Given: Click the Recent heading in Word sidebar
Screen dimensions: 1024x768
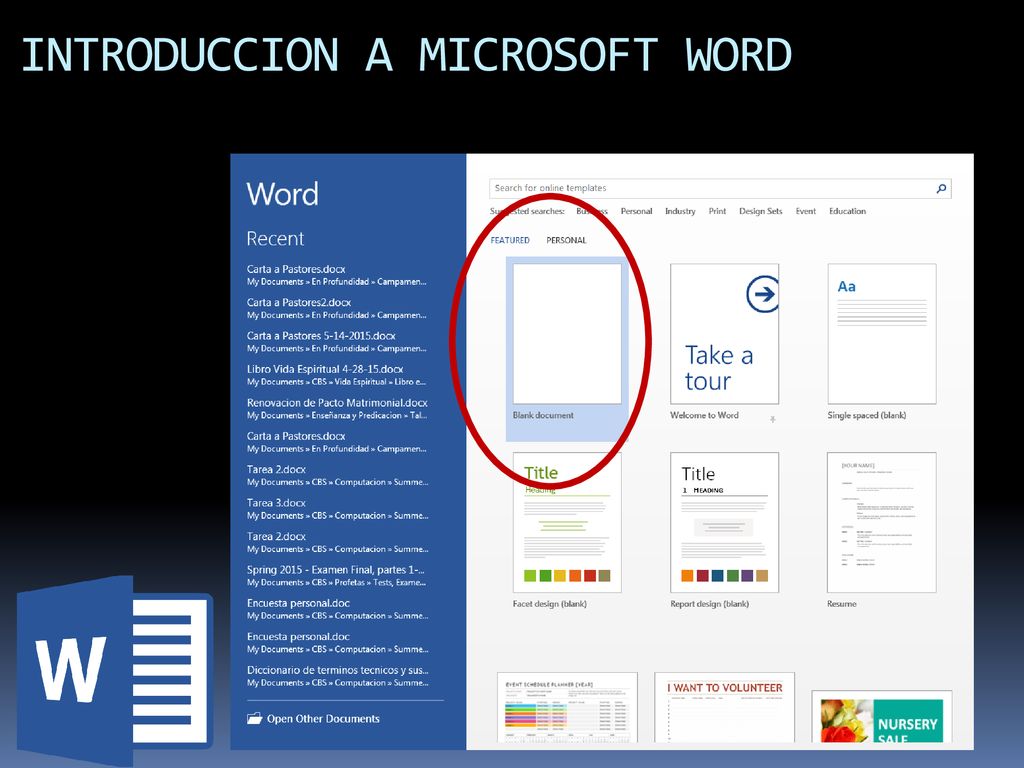Looking at the screenshot, I should point(275,239).
